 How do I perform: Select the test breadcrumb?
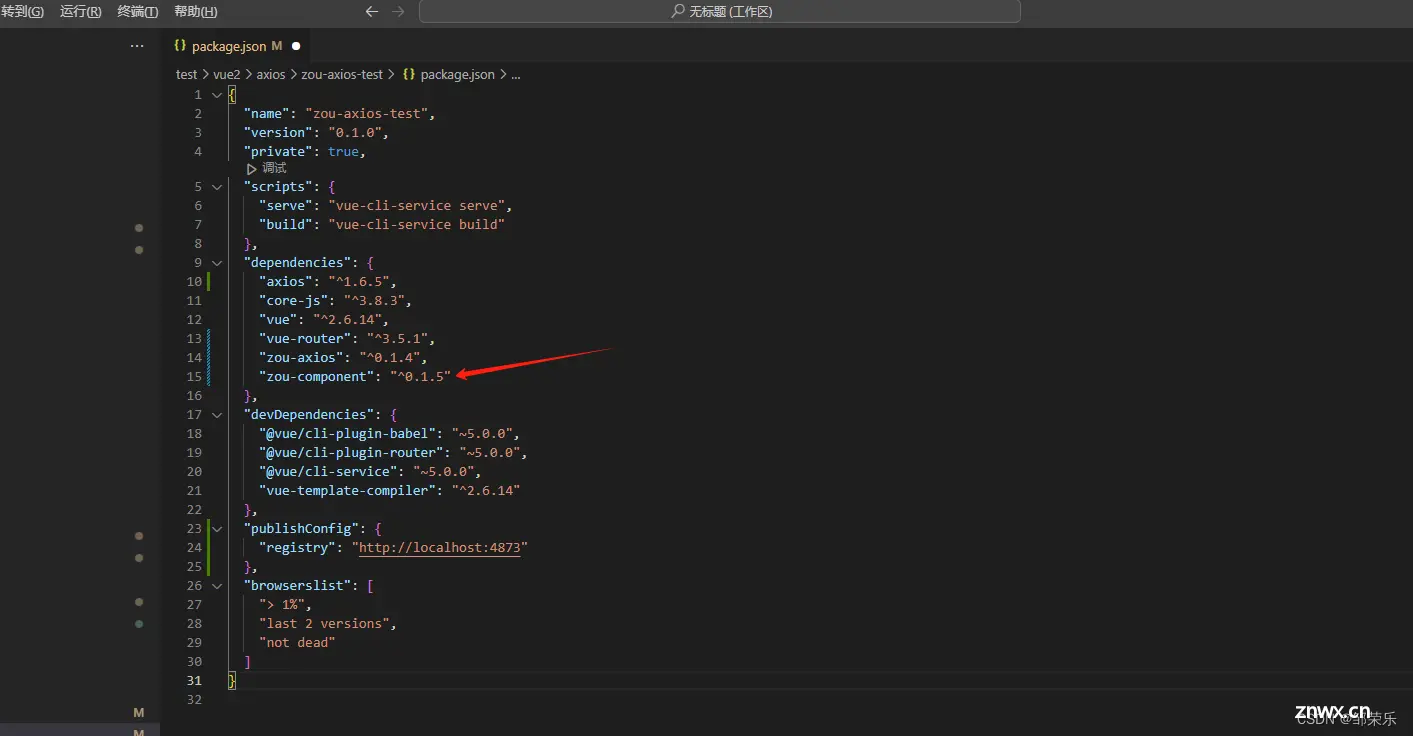187,74
